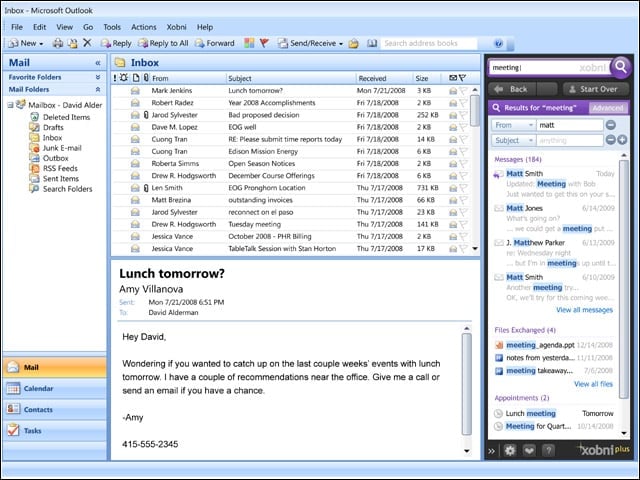640x480 pixels.
Task: Click View all messages link
Action: coord(584,310)
